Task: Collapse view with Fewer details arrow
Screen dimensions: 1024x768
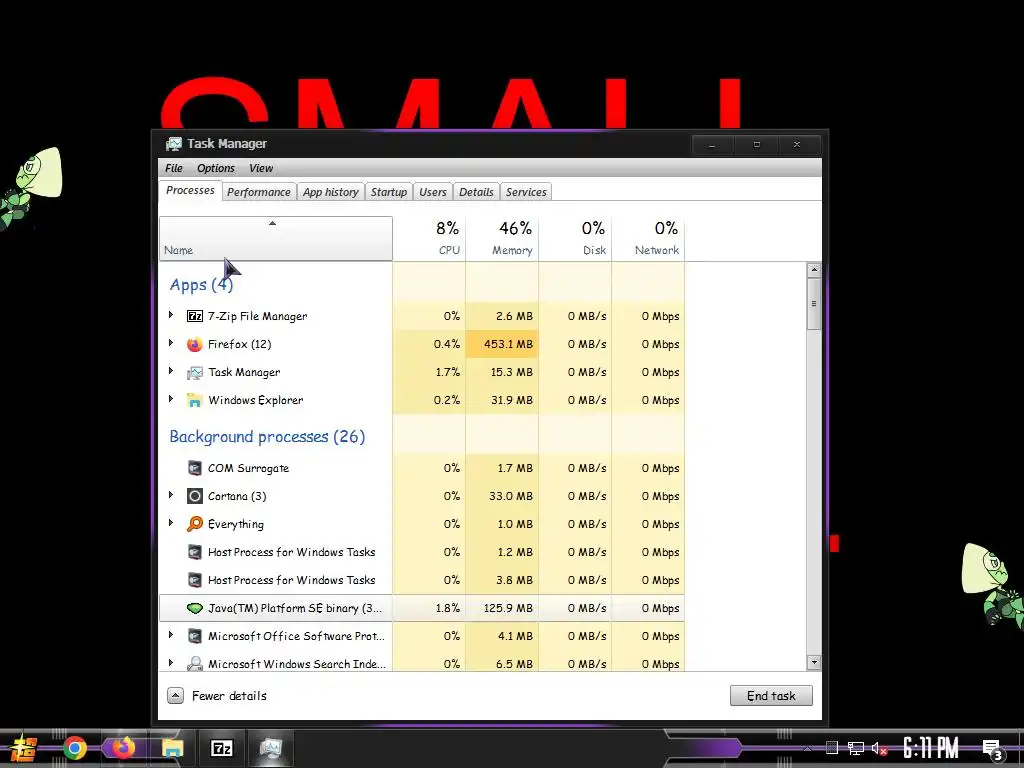Action: point(175,696)
